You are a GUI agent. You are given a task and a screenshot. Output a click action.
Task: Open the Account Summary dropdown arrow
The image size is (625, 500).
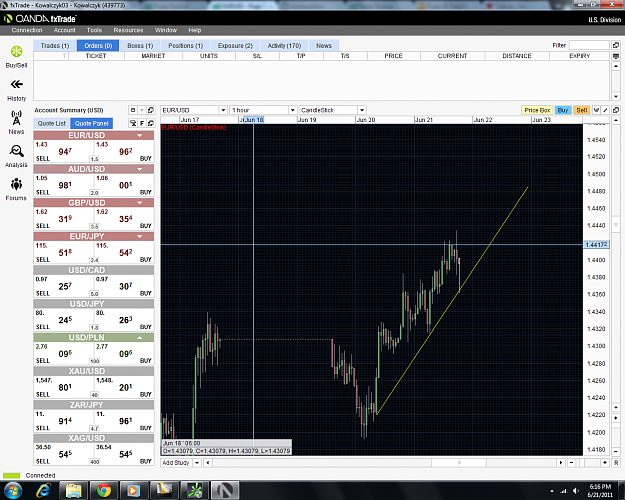point(142,110)
